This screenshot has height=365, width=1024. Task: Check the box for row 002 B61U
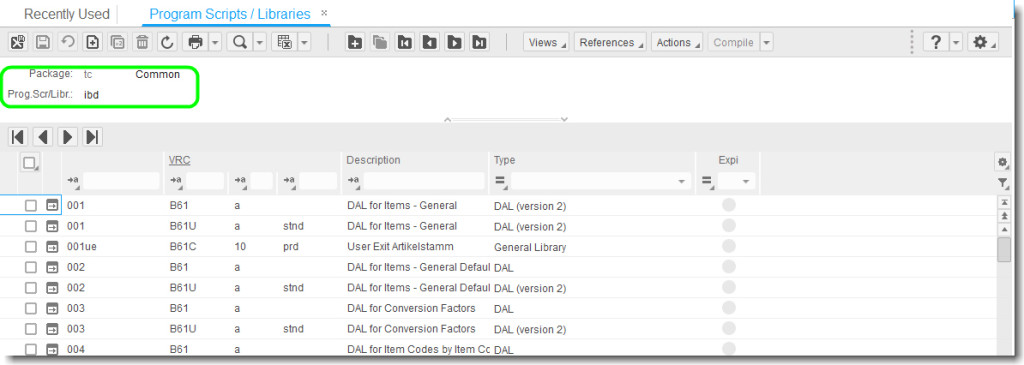pyautogui.click(x=31, y=288)
